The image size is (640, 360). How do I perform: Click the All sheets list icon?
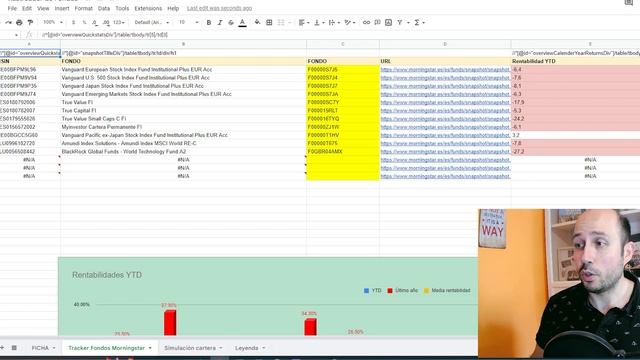tap(14, 348)
